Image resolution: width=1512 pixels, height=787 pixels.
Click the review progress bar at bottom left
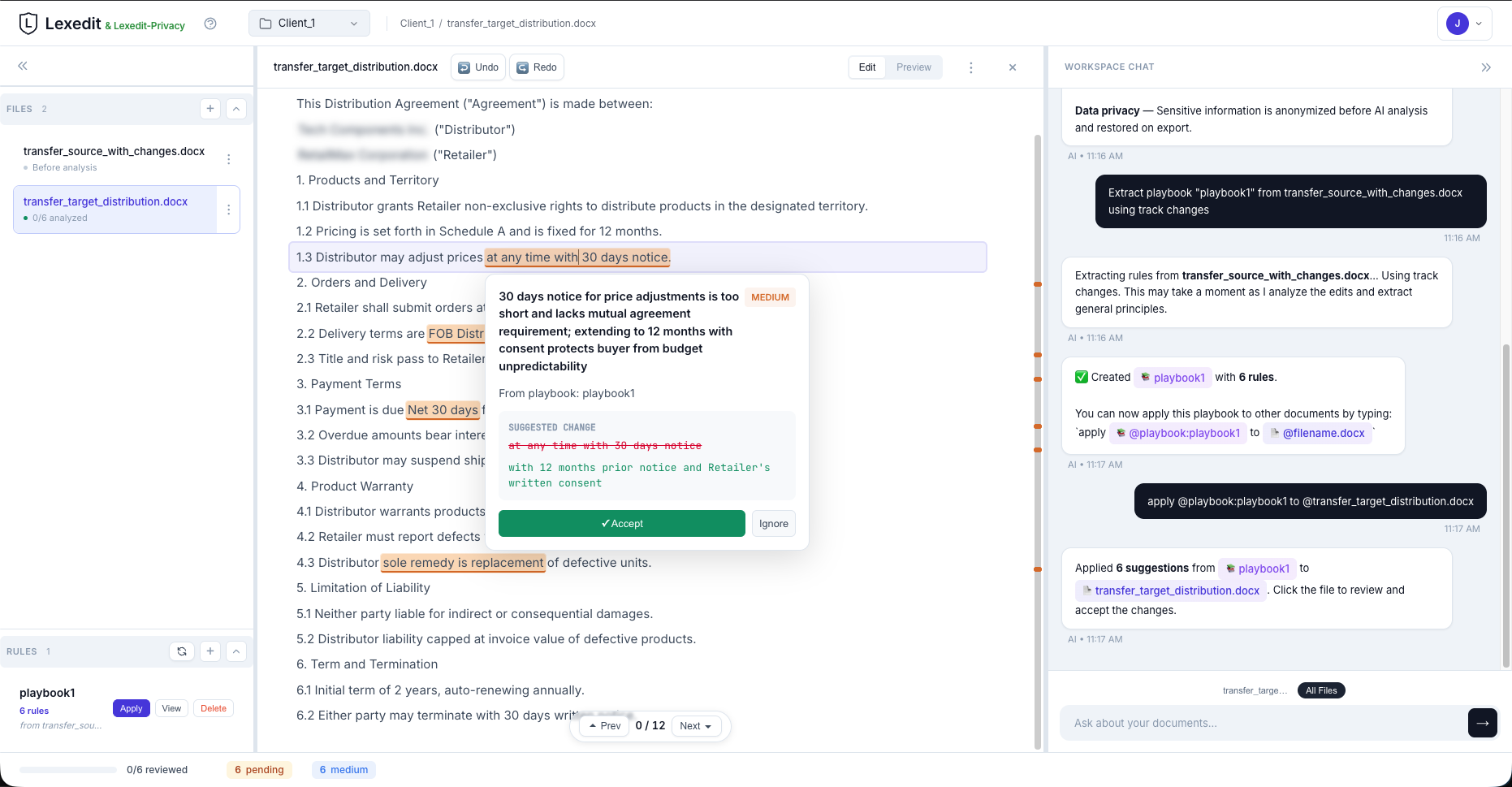tap(67, 769)
